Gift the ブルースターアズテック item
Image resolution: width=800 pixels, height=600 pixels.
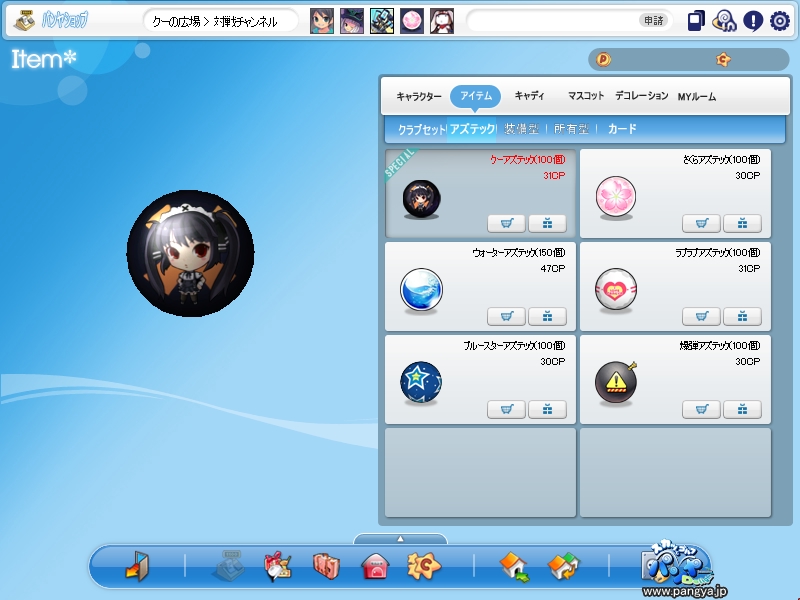click(x=547, y=409)
